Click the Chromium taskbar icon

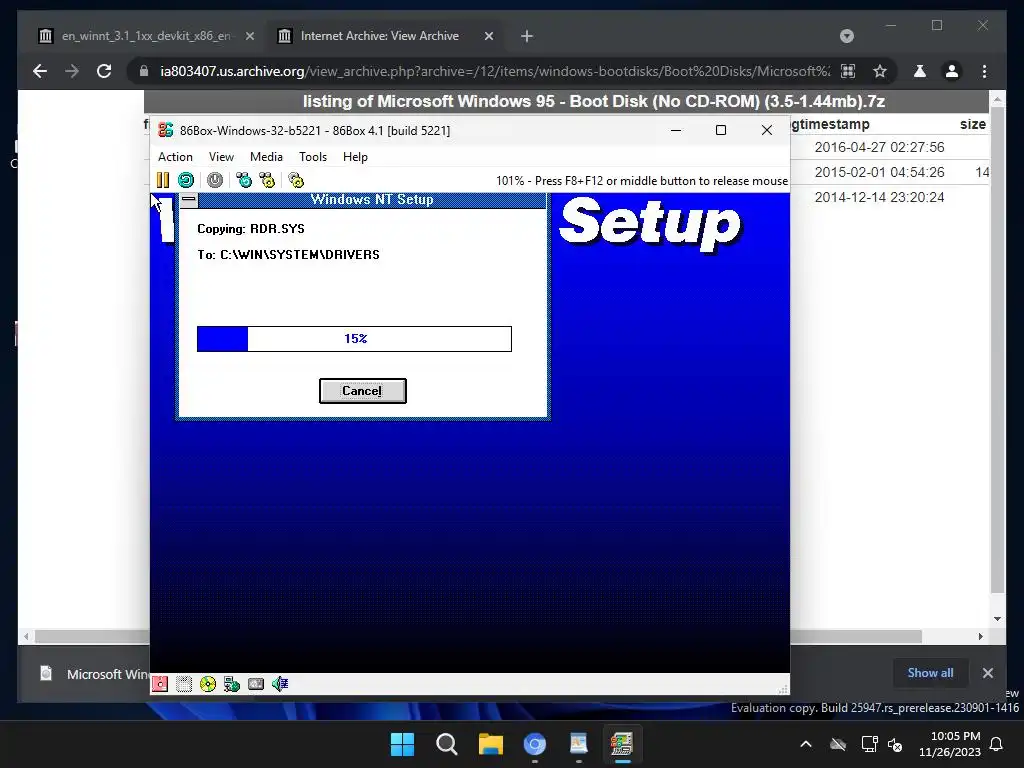534,744
